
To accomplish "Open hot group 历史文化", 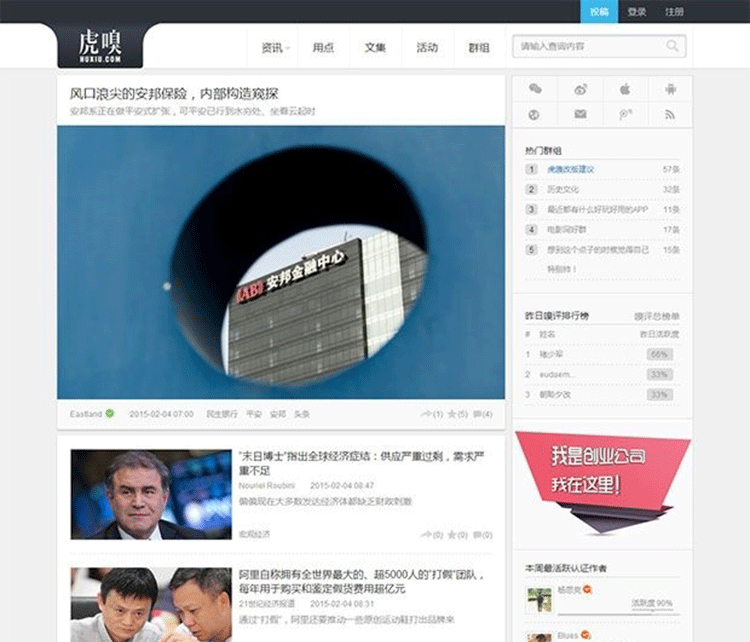I will [563, 189].
